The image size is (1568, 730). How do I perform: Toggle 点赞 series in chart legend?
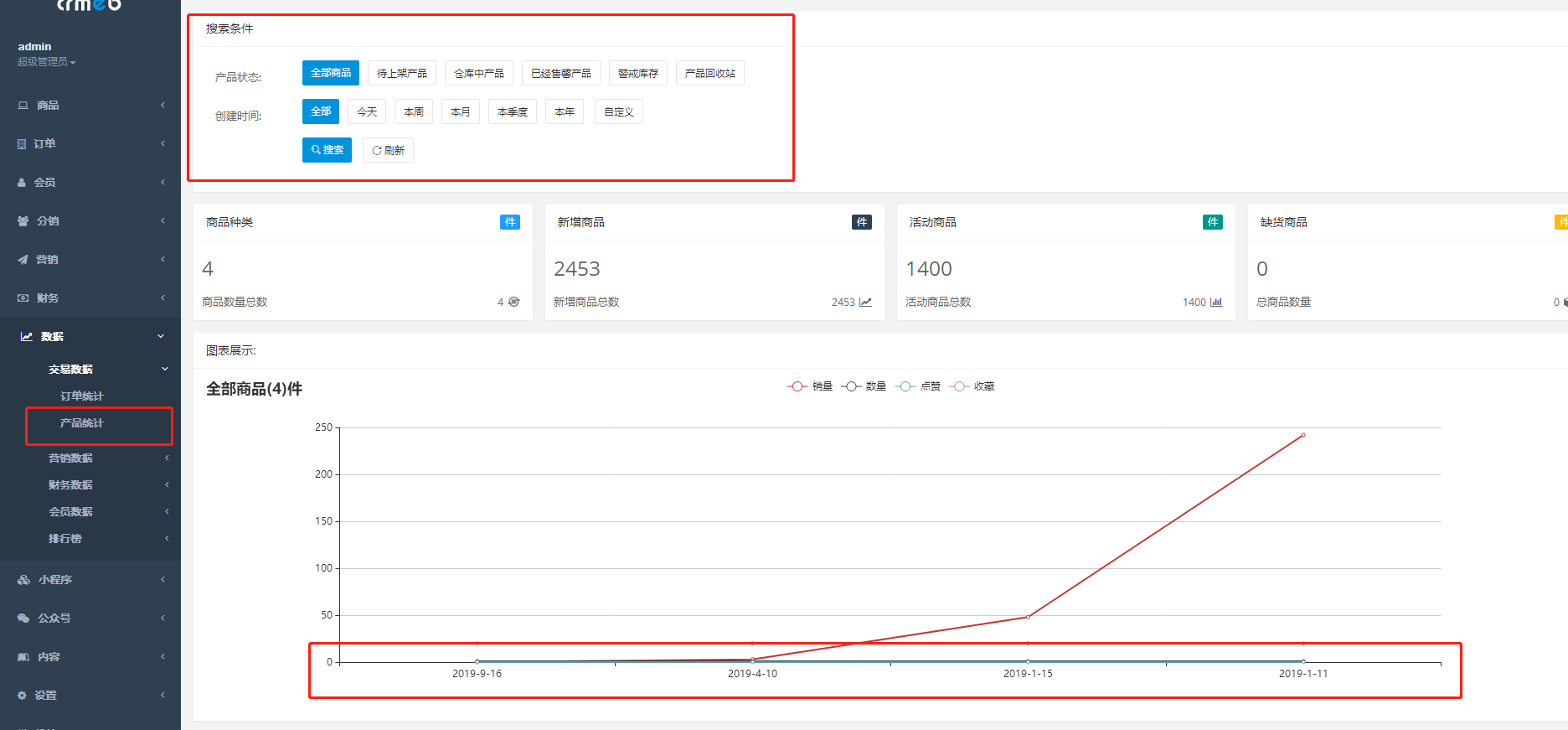tap(918, 386)
